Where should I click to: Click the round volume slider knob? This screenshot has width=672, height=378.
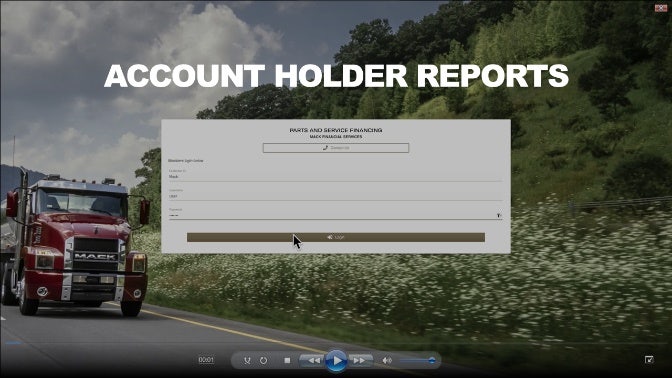click(x=432, y=360)
